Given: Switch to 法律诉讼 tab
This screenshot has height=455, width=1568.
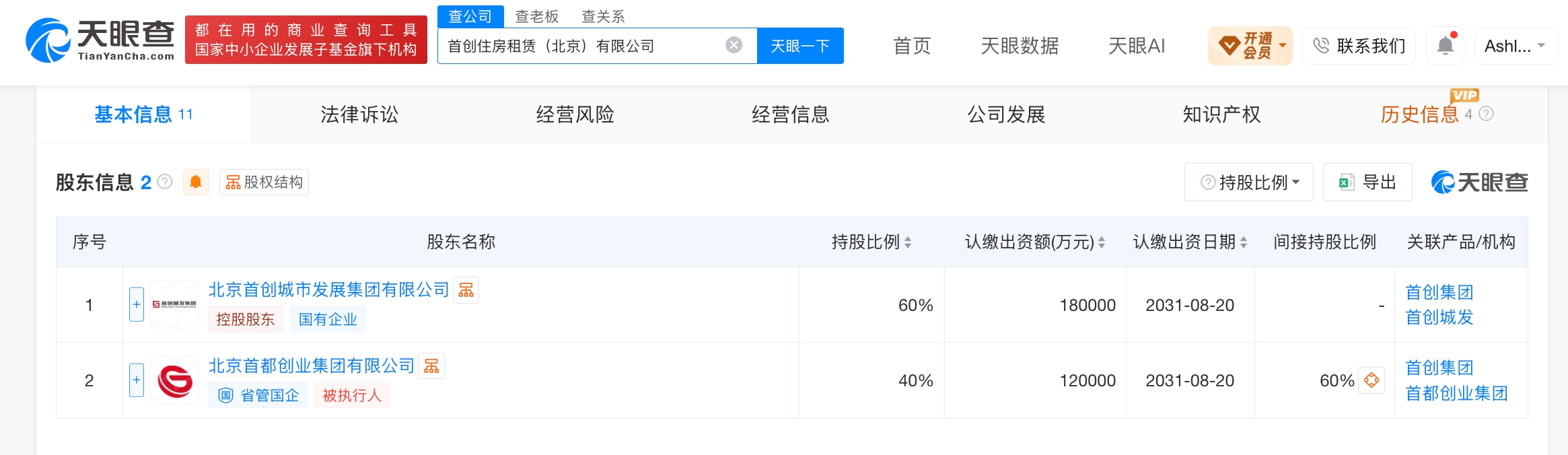Looking at the screenshot, I should [x=359, y=114].
